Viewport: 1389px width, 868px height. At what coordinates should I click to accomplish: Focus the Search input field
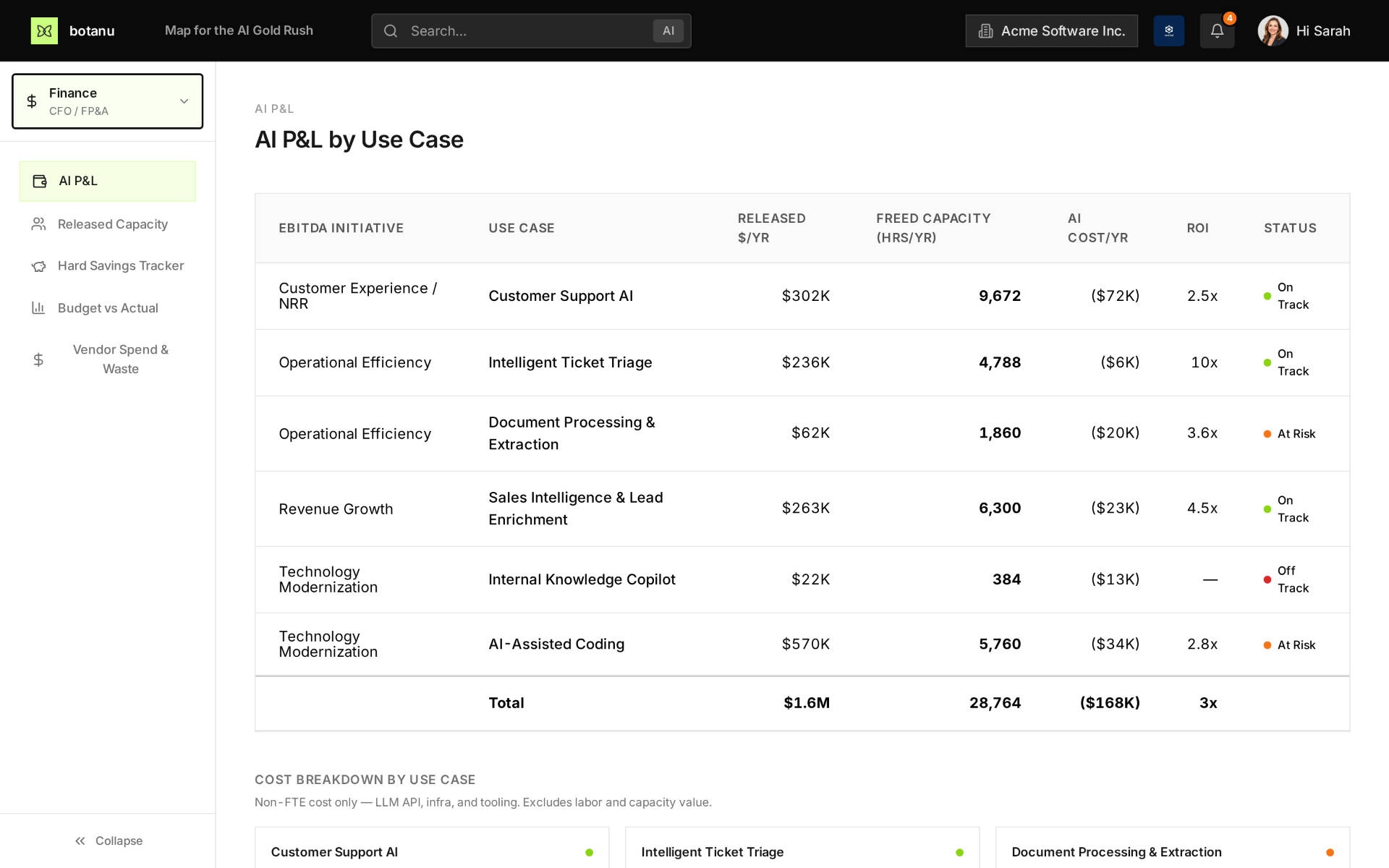pyautogui.click(x=531, y=31)
